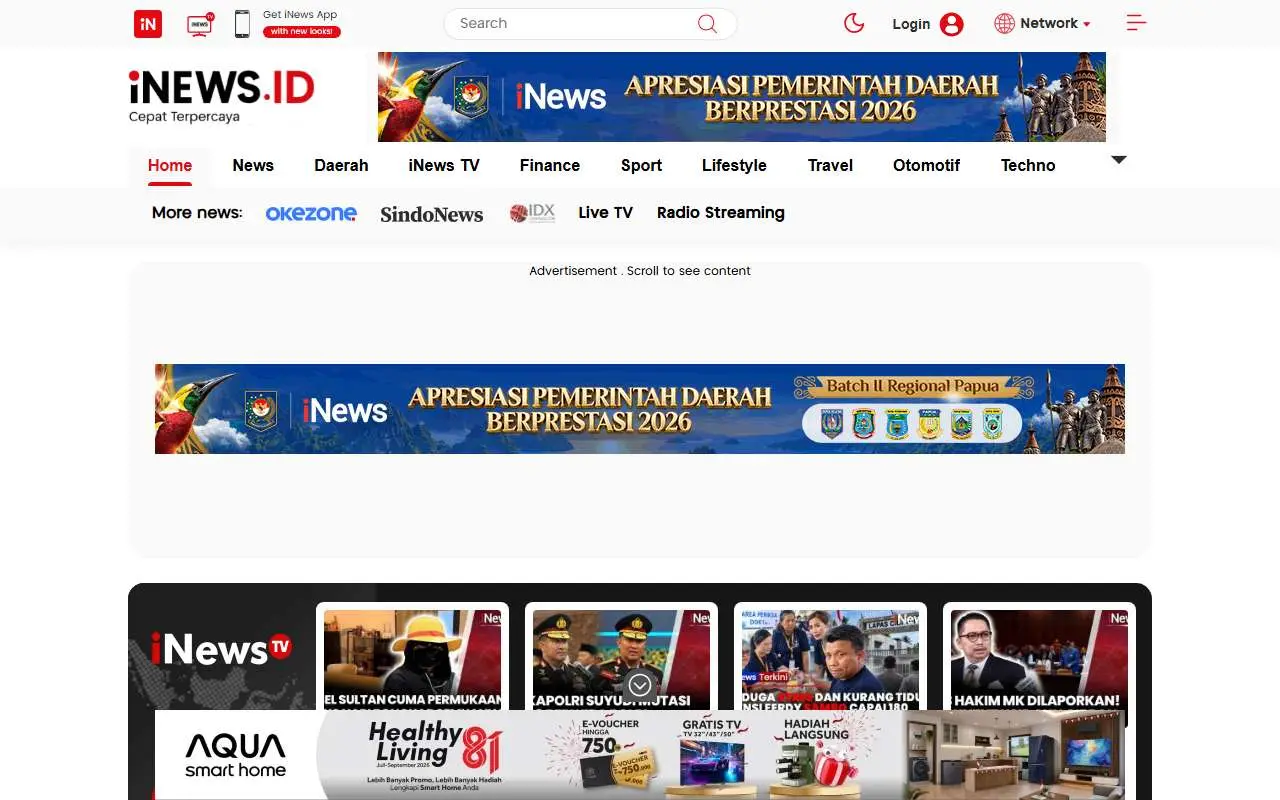This screenshot has height=800, width=1280.
Task: Click the Batch II Regional Papua banner
Action: pyautogui.click(x=640, y=409)
